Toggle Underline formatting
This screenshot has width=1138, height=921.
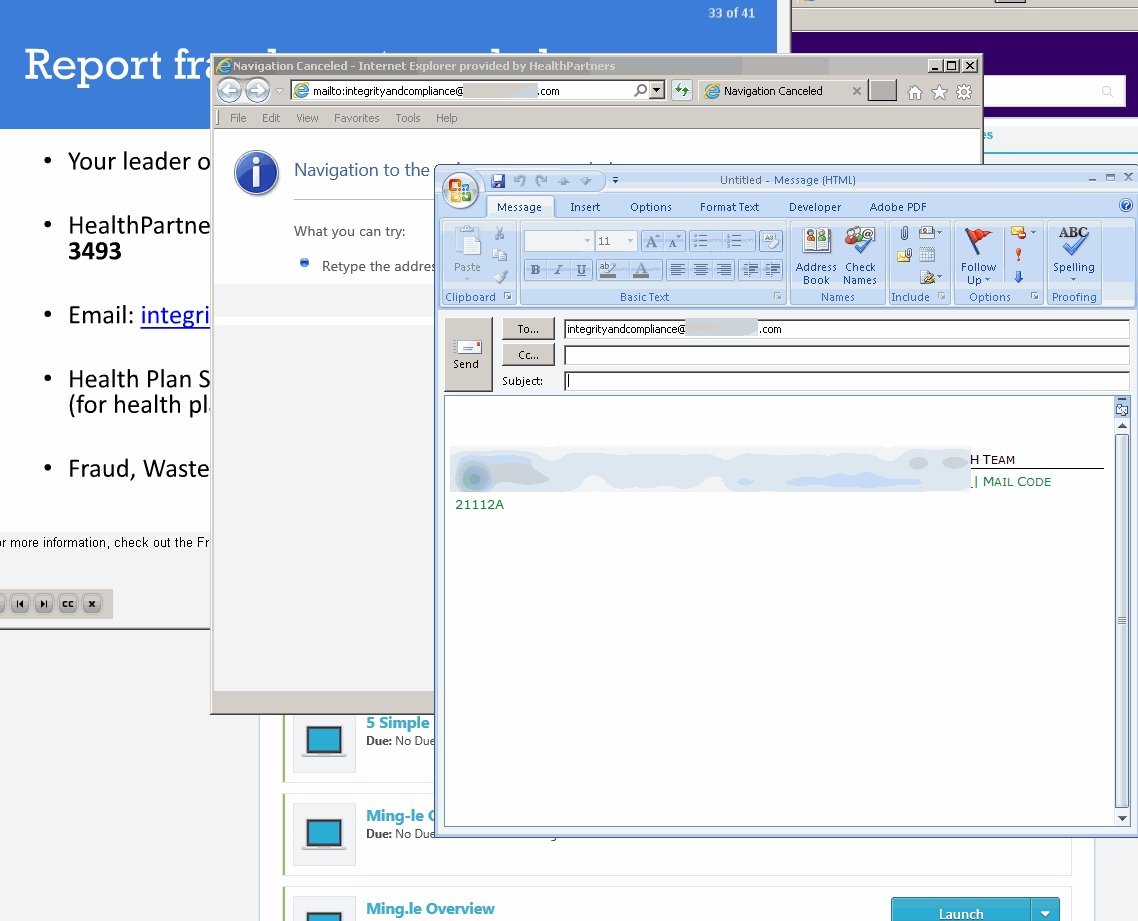click(581, 270)
